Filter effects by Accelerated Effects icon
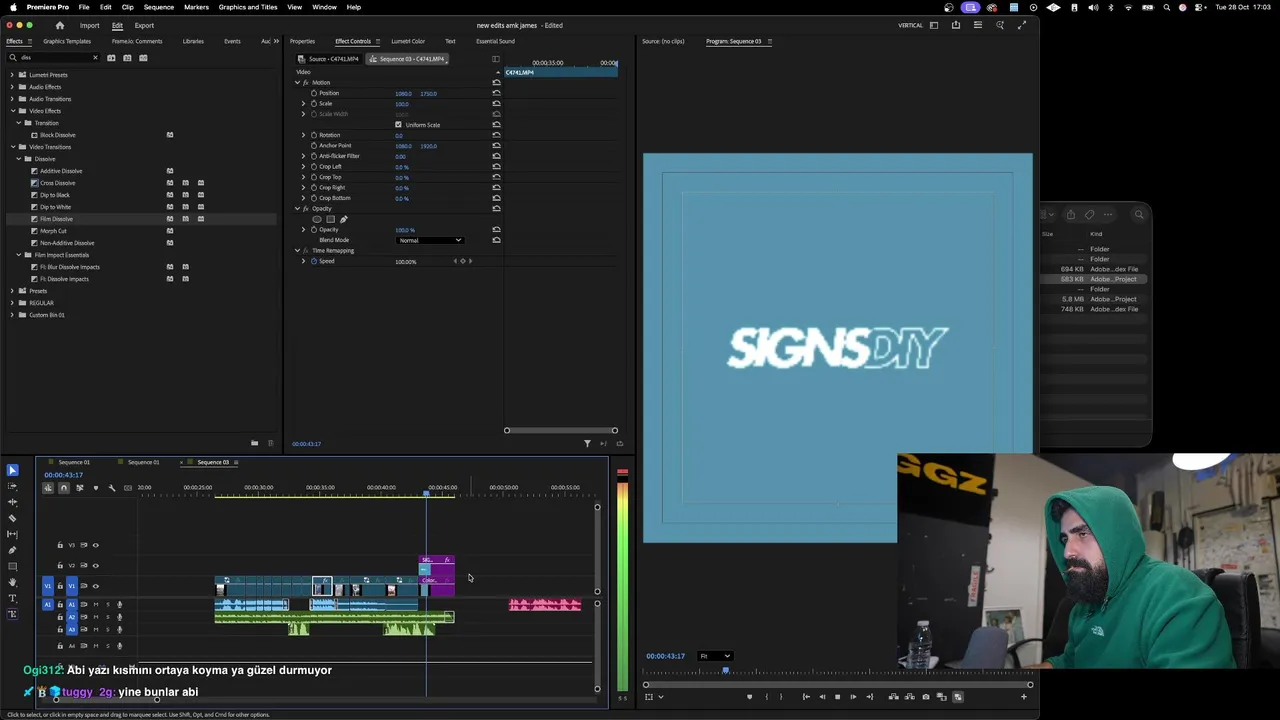The width and height of the screenshot is (1280, 720). click(x=111, y=57)
